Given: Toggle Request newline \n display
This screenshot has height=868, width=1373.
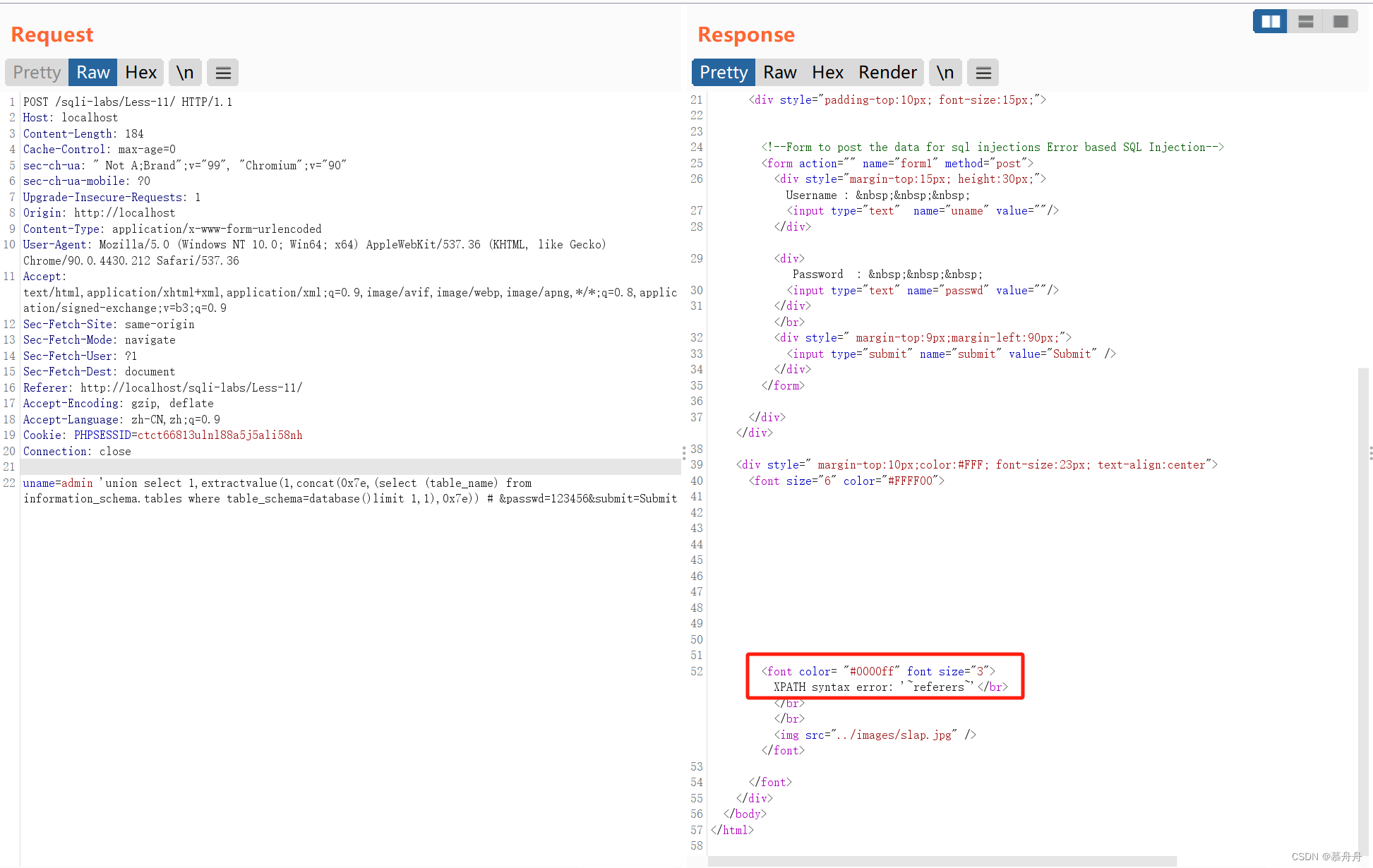Looking at the screenshot, I should click(185, 73).
